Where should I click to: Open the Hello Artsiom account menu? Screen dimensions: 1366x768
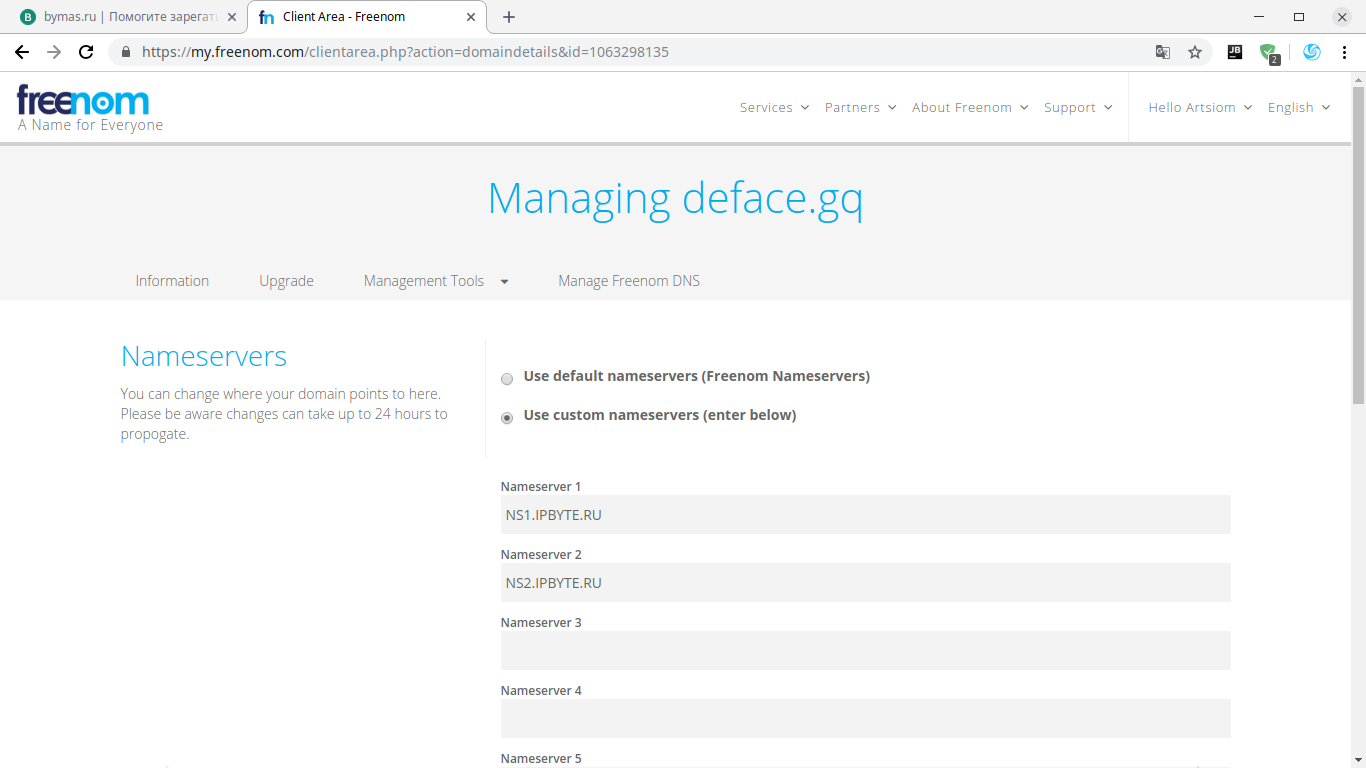(x=1199, y=108)
